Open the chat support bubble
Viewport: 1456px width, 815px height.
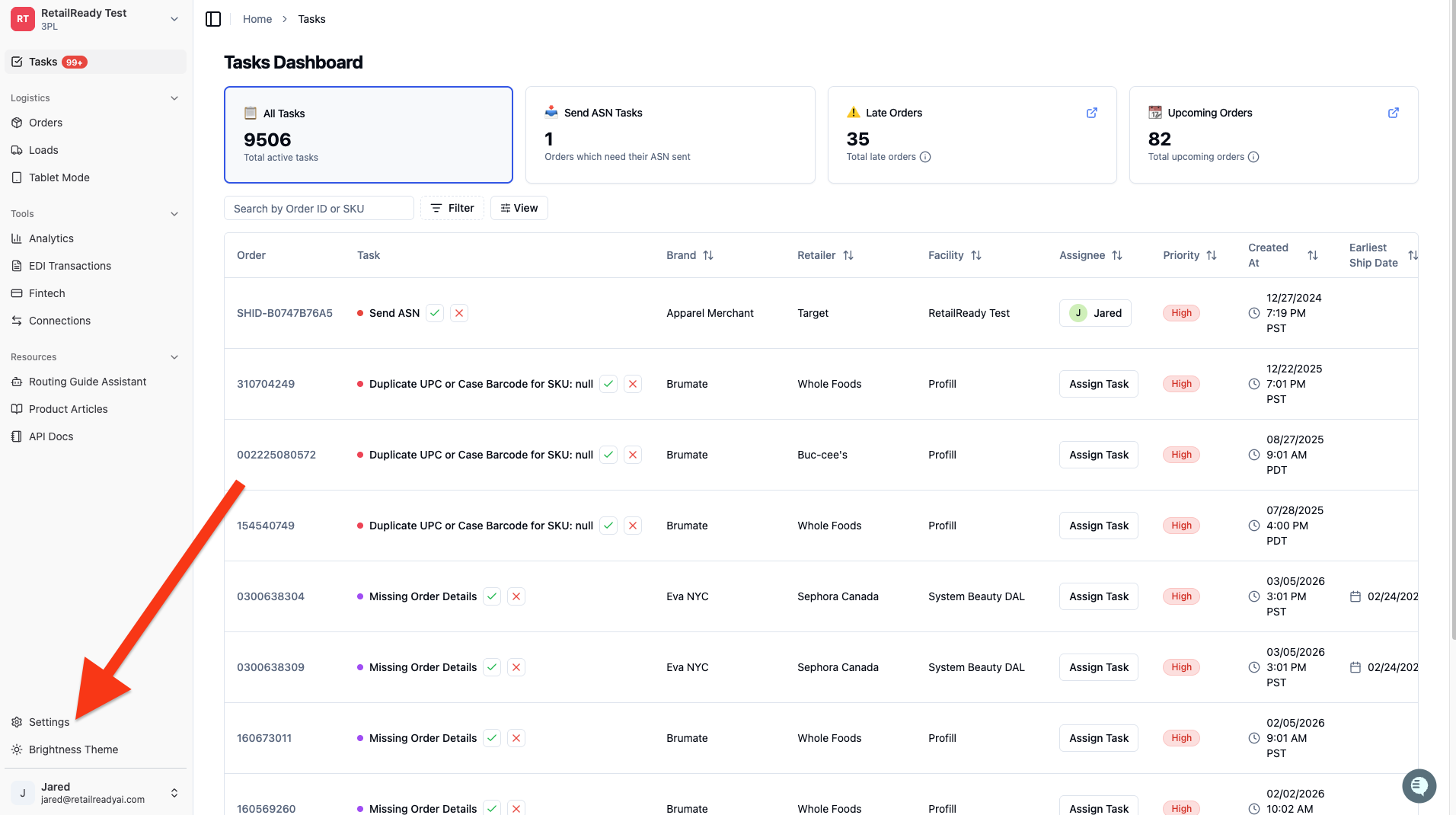click(x=1419, y=785)
